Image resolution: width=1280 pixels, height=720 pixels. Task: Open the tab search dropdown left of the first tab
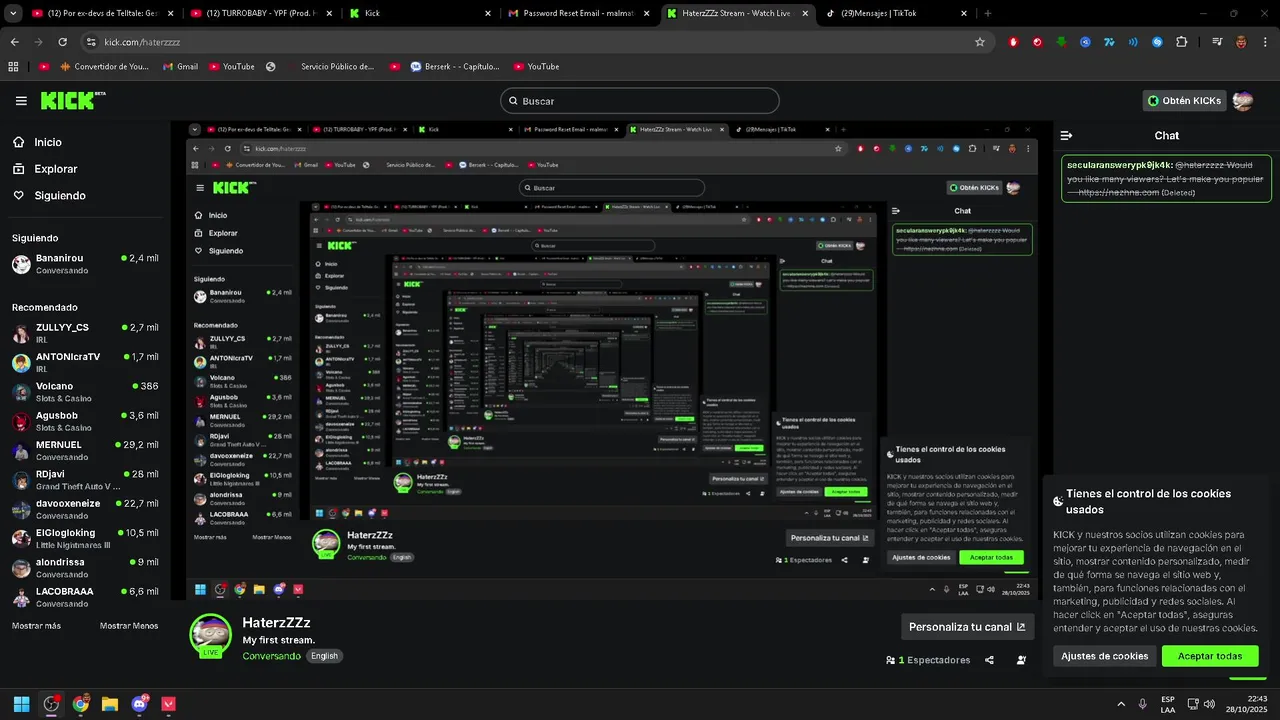(x=14, y=14)
